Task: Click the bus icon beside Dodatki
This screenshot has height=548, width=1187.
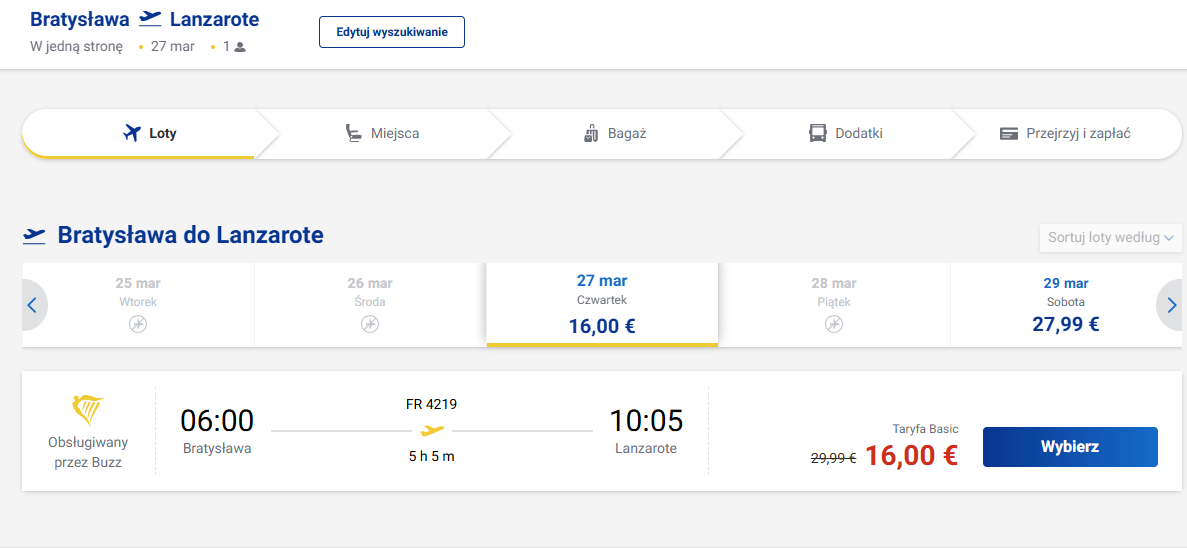Action: coord(818,134)
